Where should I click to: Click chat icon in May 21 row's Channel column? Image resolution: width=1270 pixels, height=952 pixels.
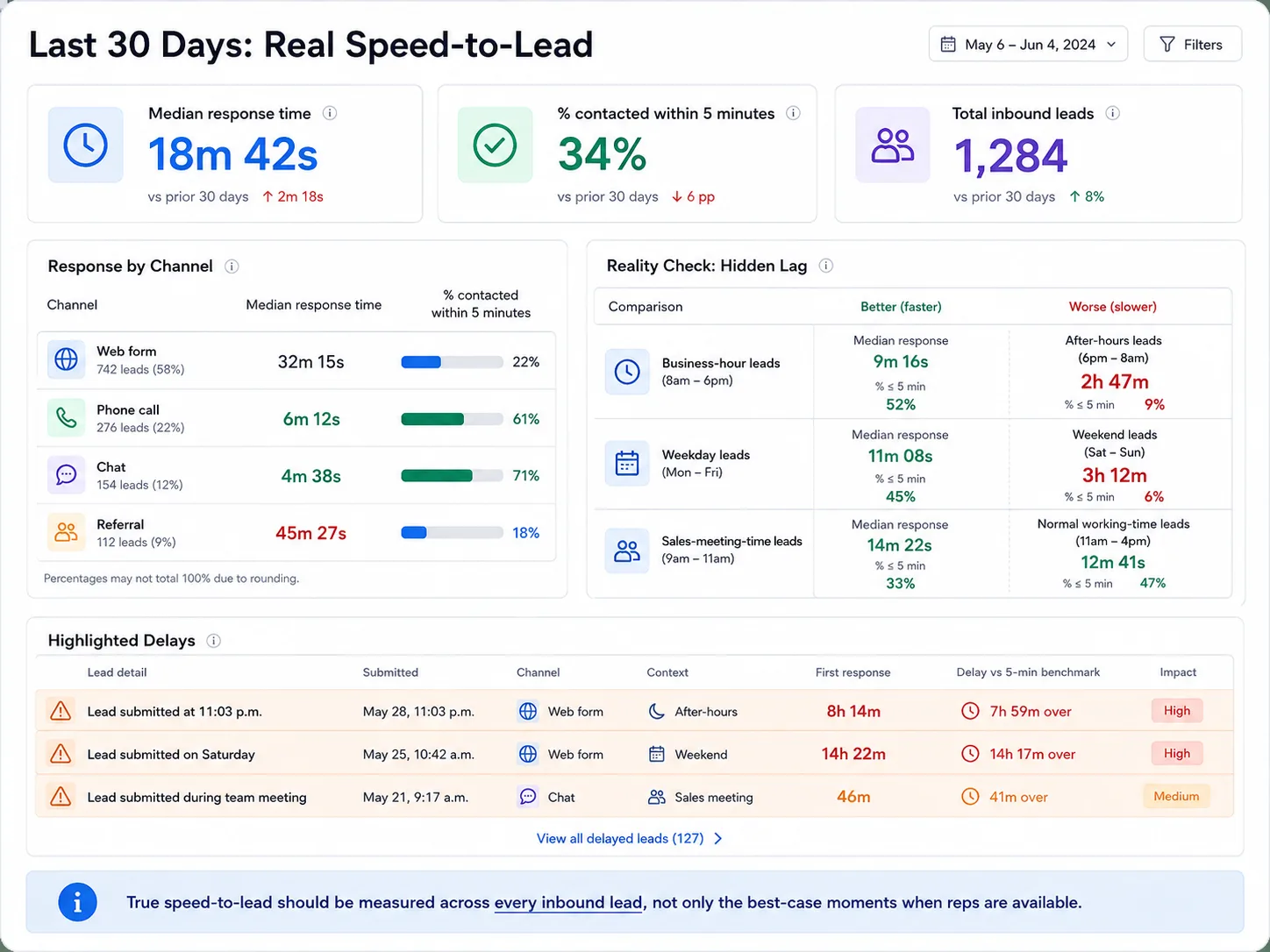click(x=528, y=796)
